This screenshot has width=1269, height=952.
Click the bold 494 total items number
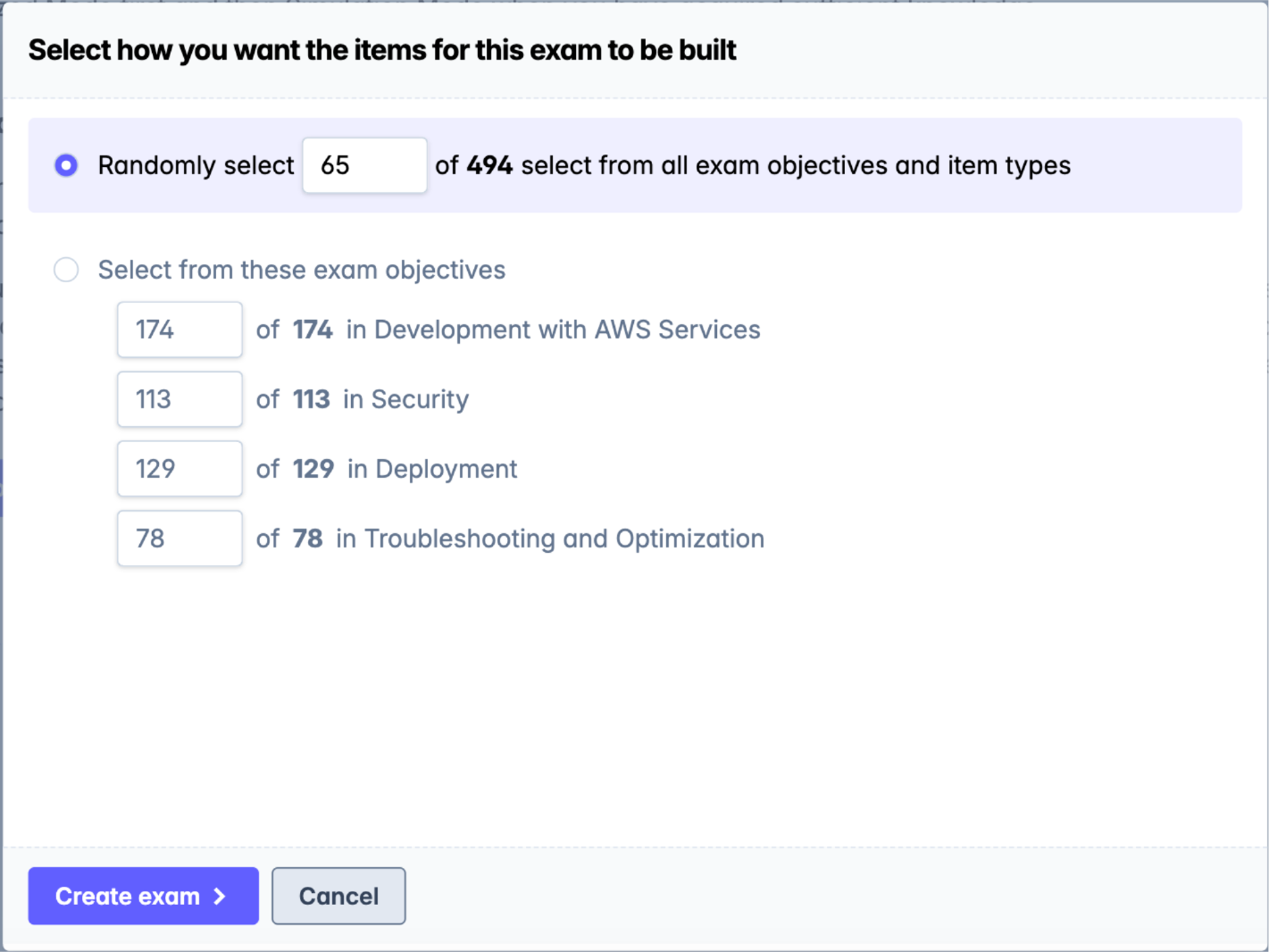coord(489,165)
